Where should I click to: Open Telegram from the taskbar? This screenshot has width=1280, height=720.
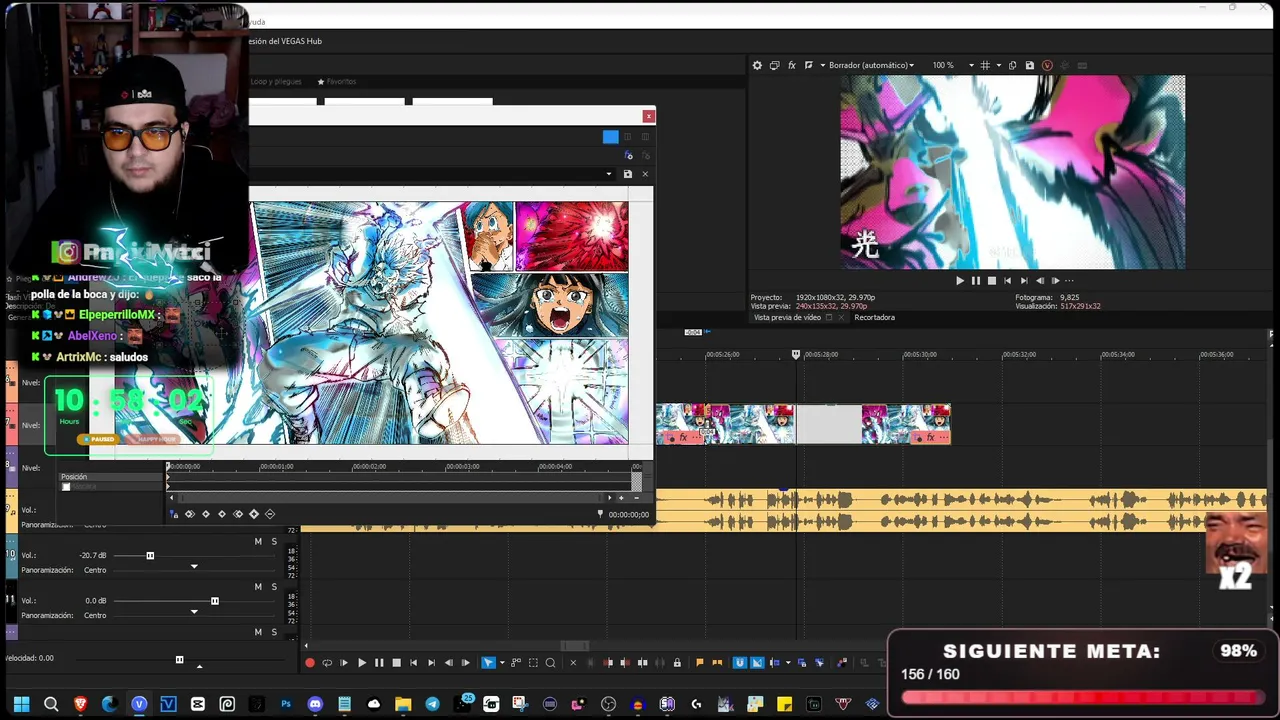coord(432,704)
